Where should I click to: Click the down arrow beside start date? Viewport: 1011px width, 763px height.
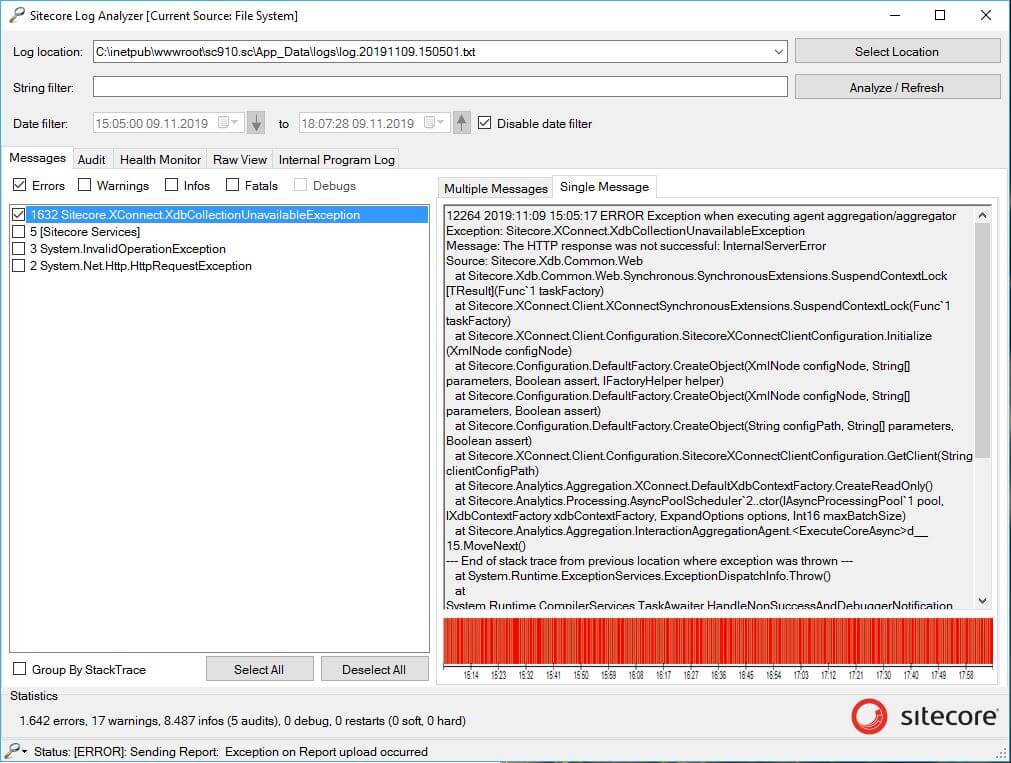tap(256, 123)
